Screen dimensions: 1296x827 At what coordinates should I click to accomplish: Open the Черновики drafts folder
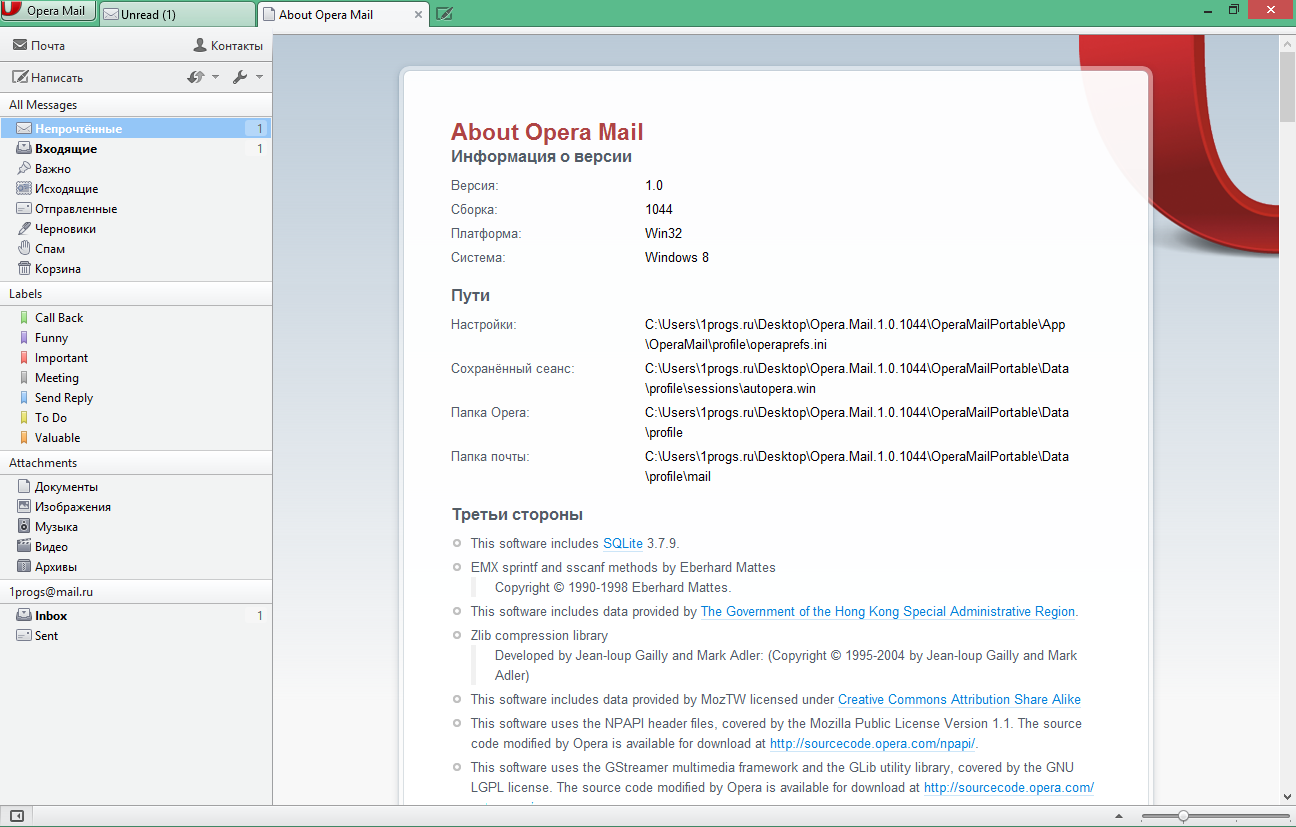click(x=136, y=229)
